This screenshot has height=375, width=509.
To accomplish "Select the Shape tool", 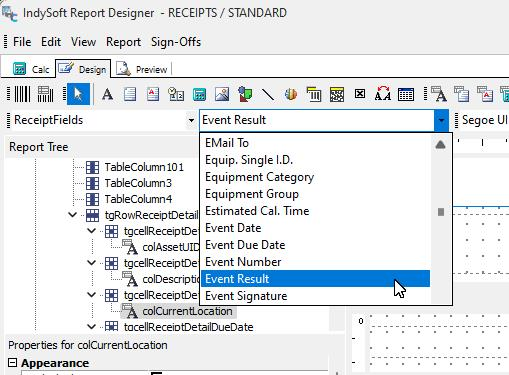I will pos(245,94).
